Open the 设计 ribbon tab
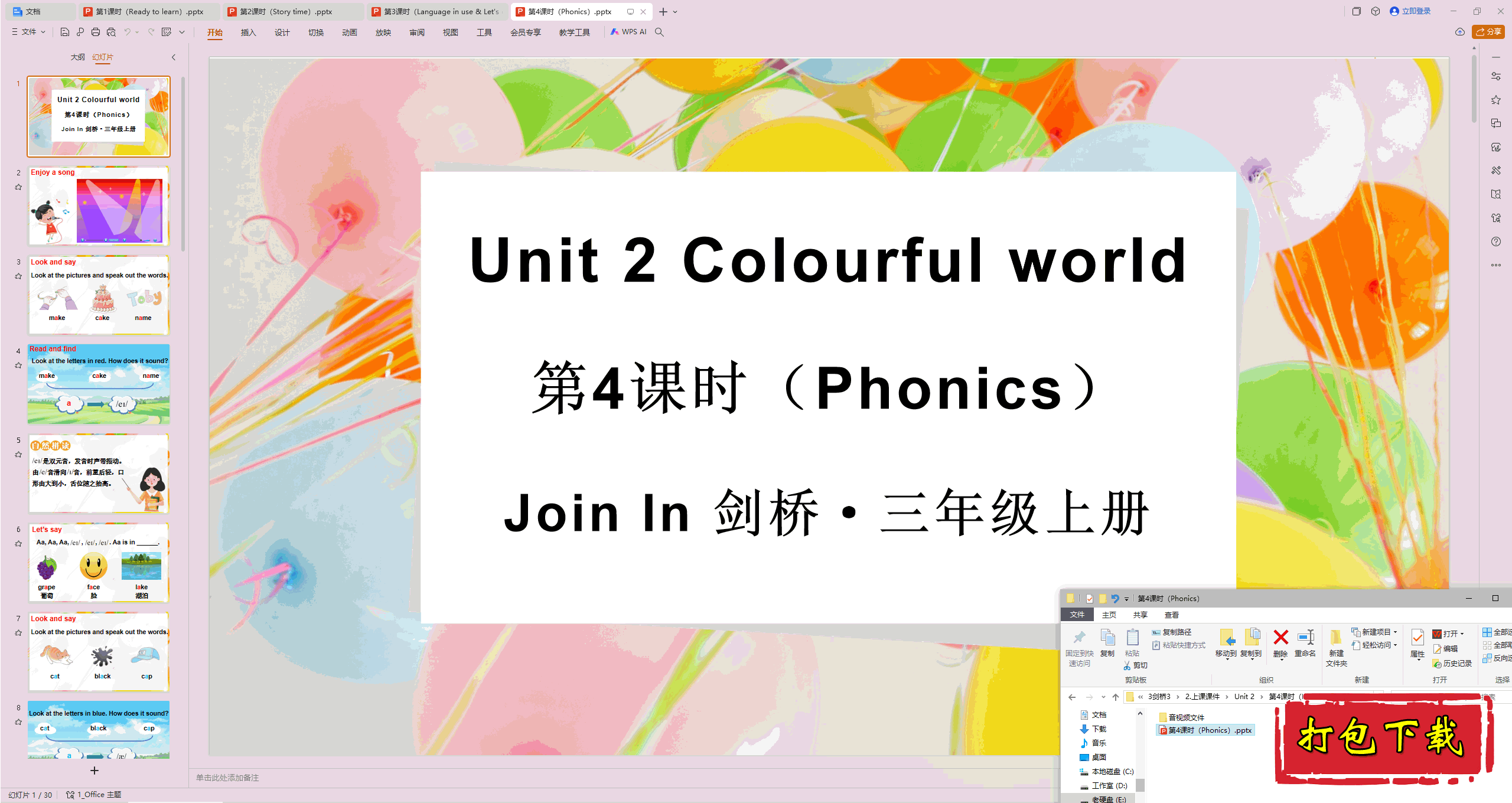 (282, 32)
